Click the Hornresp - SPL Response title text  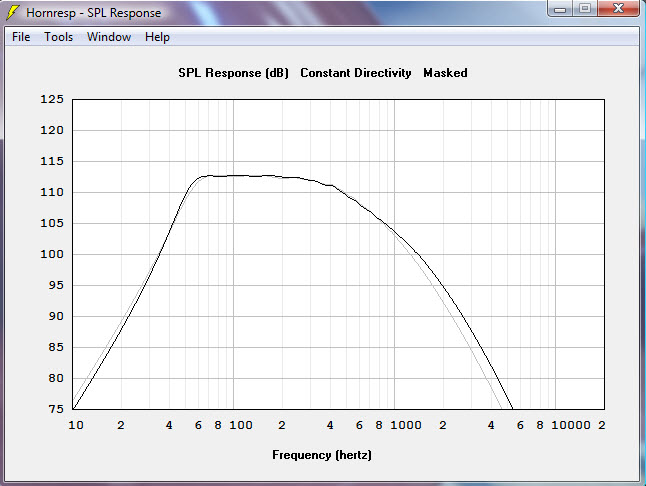(x=94, y=13)
